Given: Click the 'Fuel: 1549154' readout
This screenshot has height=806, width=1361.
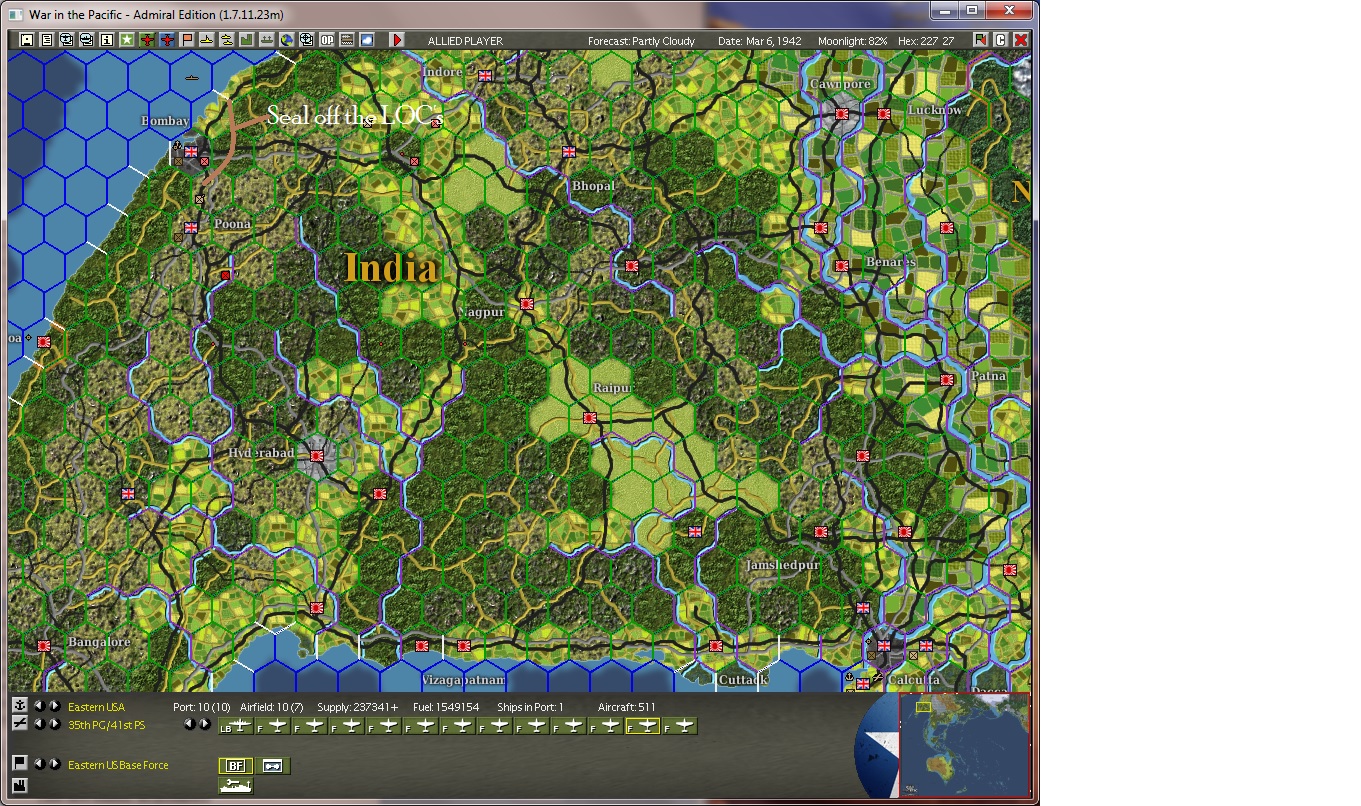Looking at the screenshot, I should coord(446,707).
